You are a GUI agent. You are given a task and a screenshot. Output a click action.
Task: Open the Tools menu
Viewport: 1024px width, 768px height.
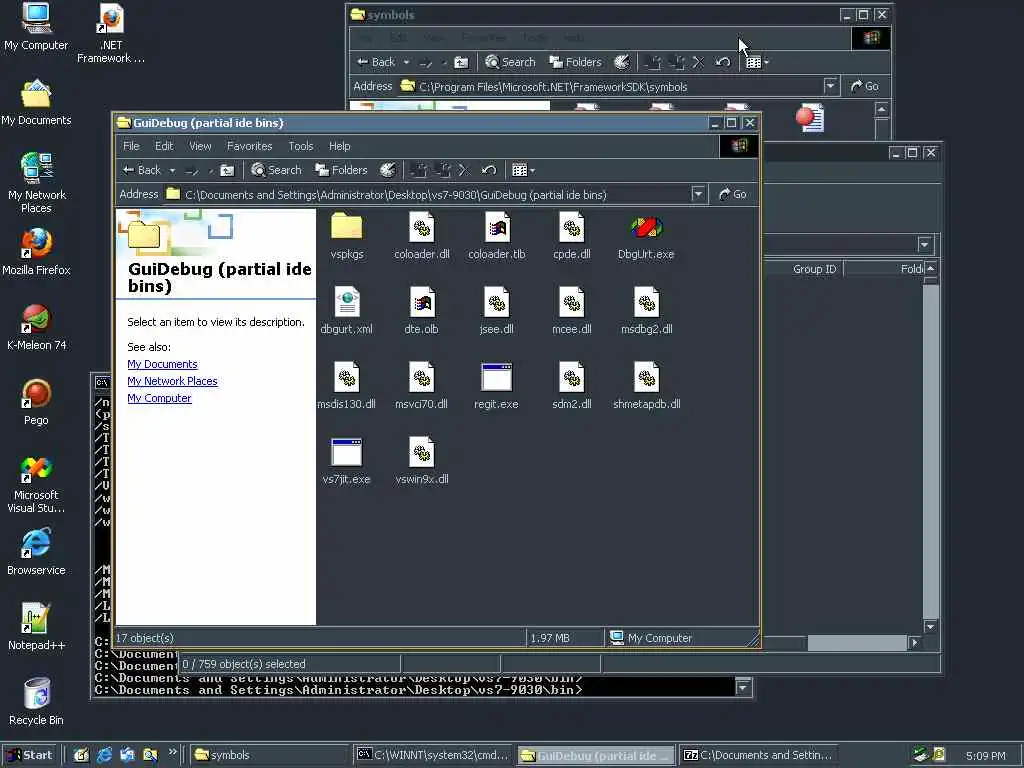point(300,146)
